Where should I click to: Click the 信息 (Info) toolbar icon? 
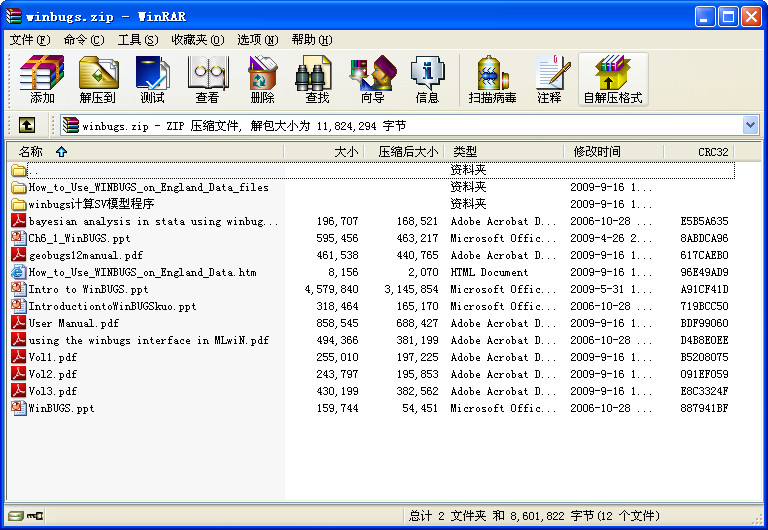(427, 79)
